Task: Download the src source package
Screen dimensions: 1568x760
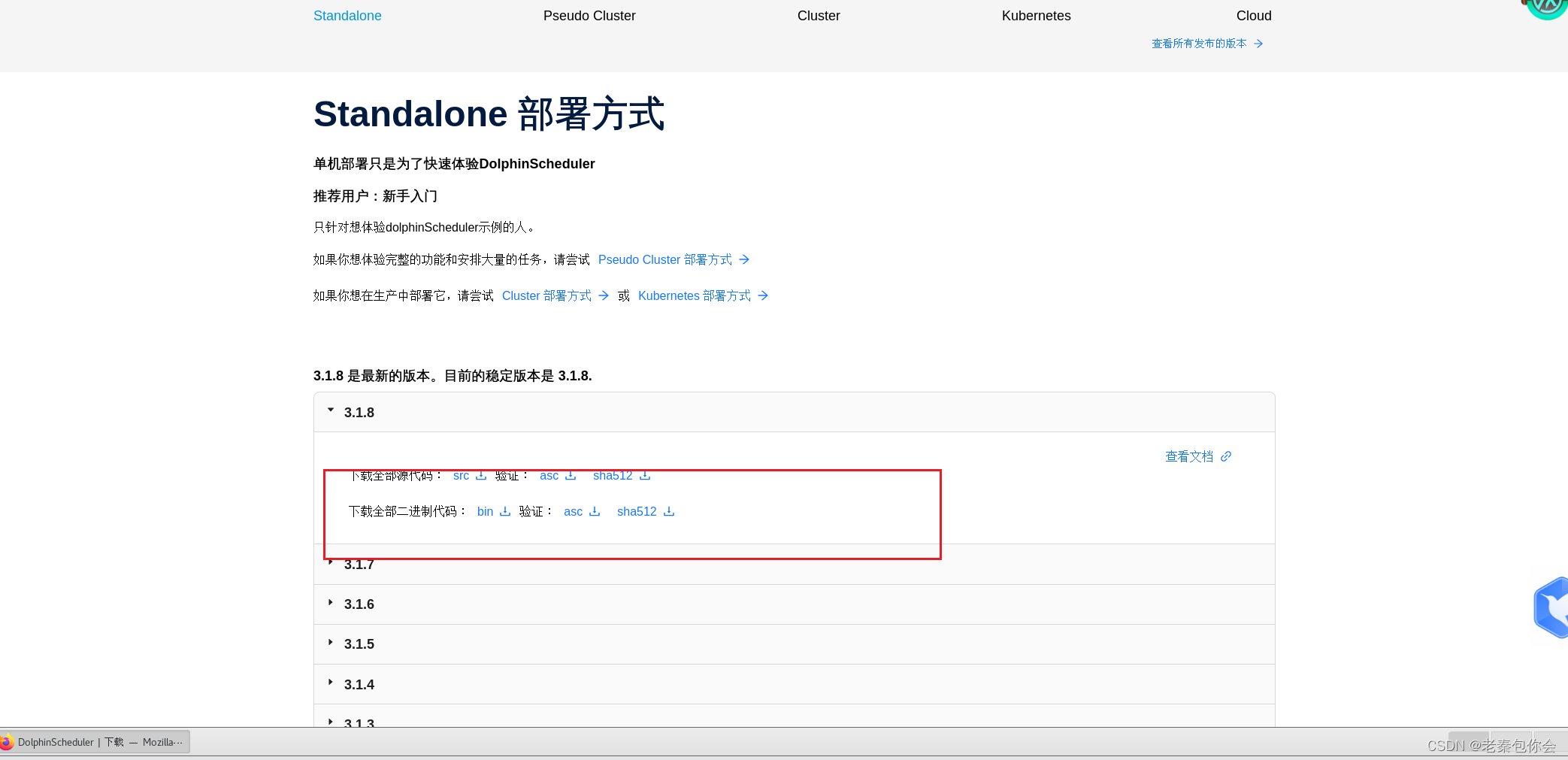Action: tap(461, 476)
